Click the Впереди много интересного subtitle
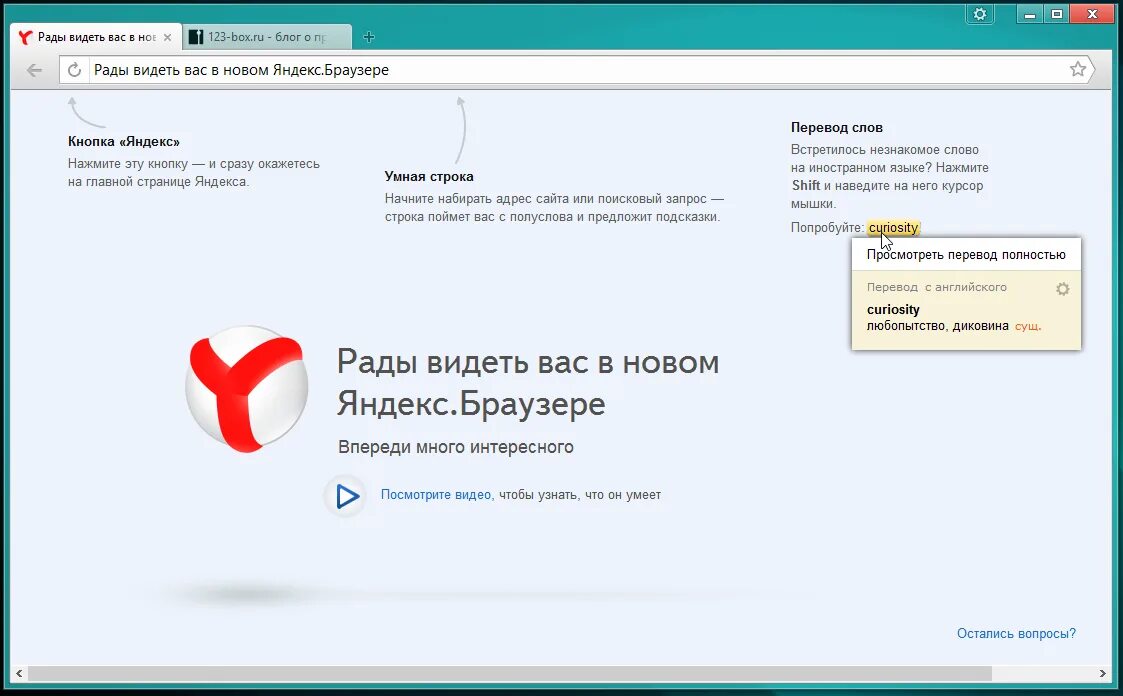 coord(456,447)
